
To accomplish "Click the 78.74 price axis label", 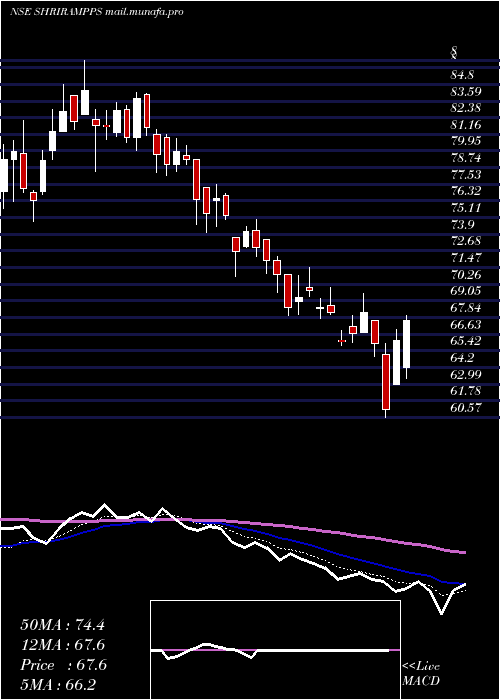I will (466, 158).
